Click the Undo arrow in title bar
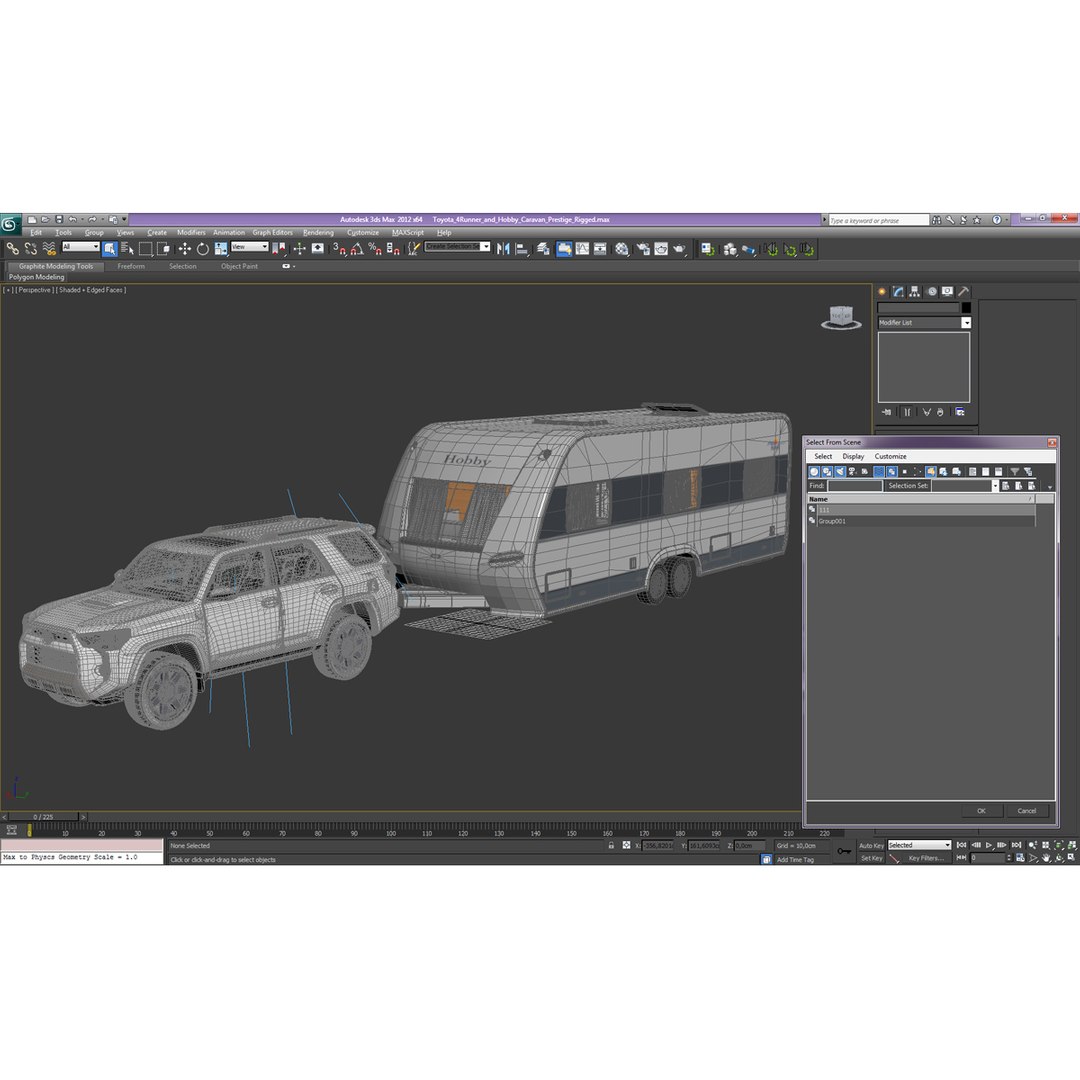The width and height of the screenshot is (1080, 1080). coord(72,219)
